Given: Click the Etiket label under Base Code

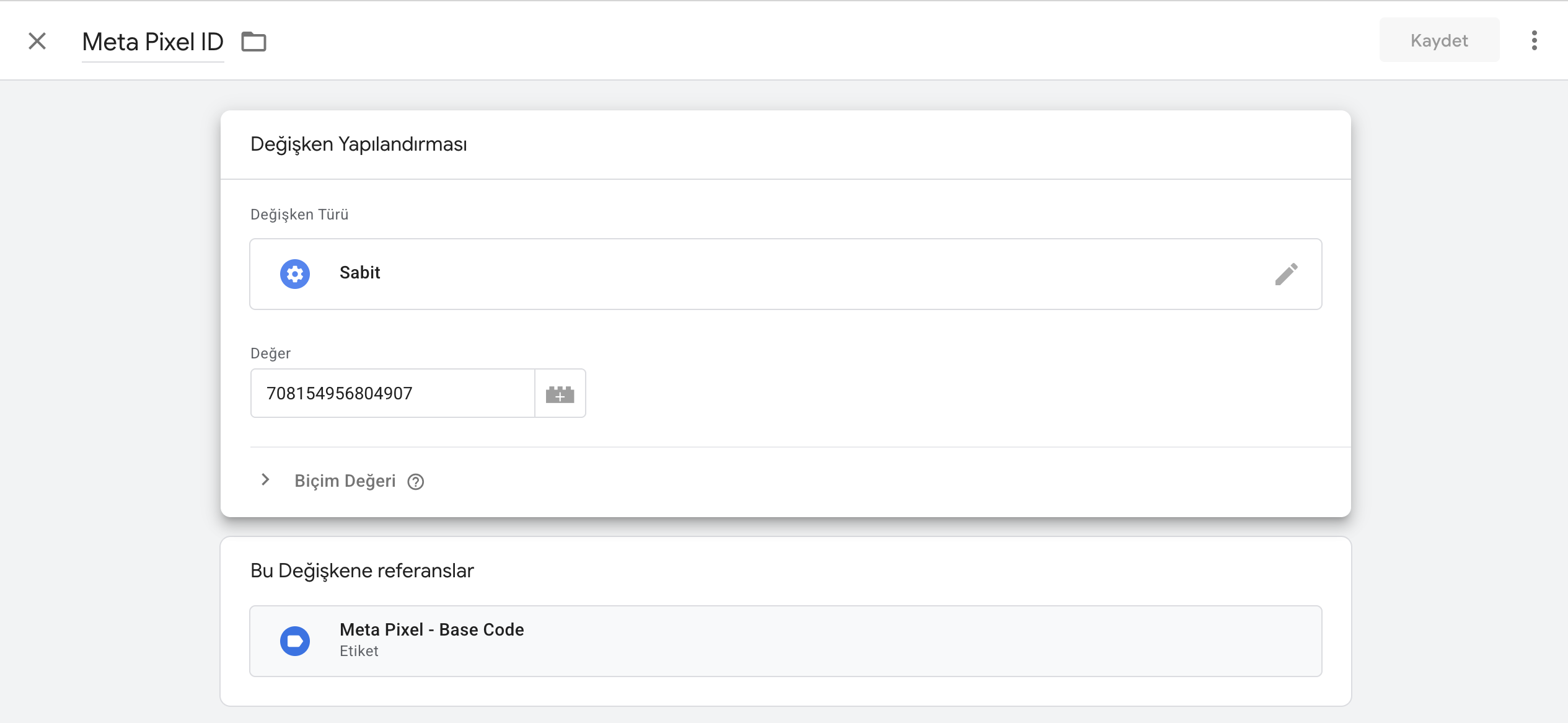Looking at the screenshot, I should click(x=359, y=651).
